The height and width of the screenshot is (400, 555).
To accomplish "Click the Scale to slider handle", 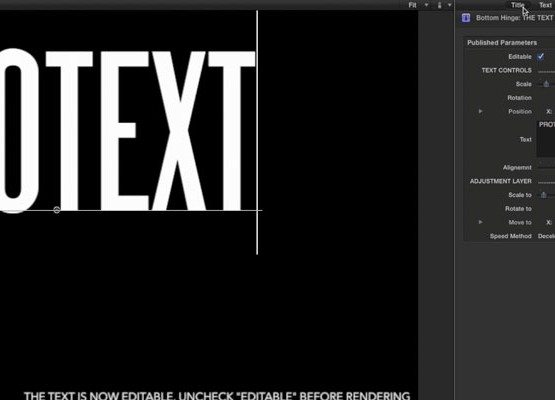I will tap(544, 195).
